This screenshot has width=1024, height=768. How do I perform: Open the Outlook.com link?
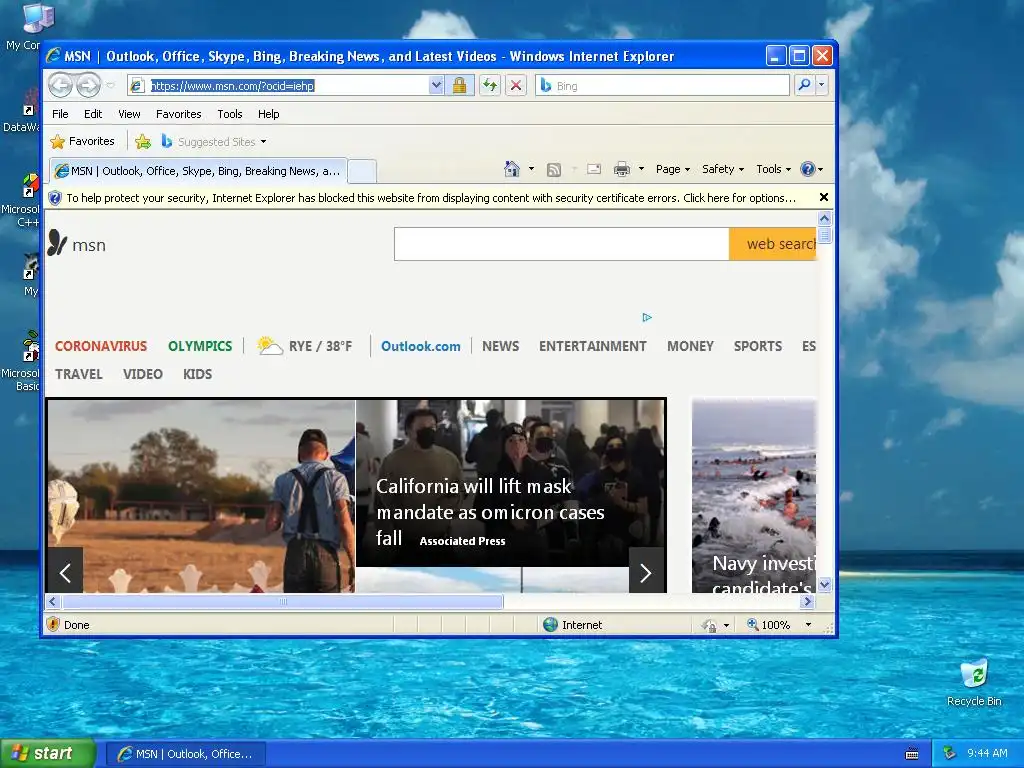point(421,346)
